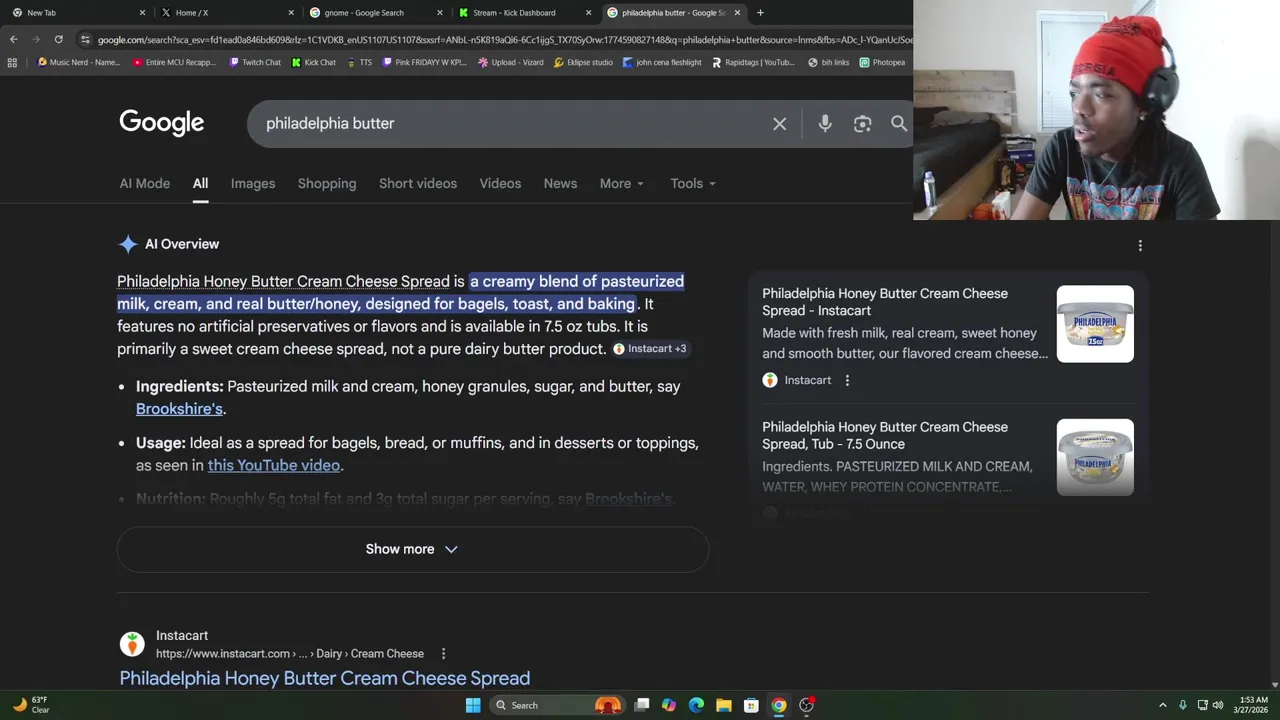Click the weather widget showing 63°F Clear

click(30, 705)
